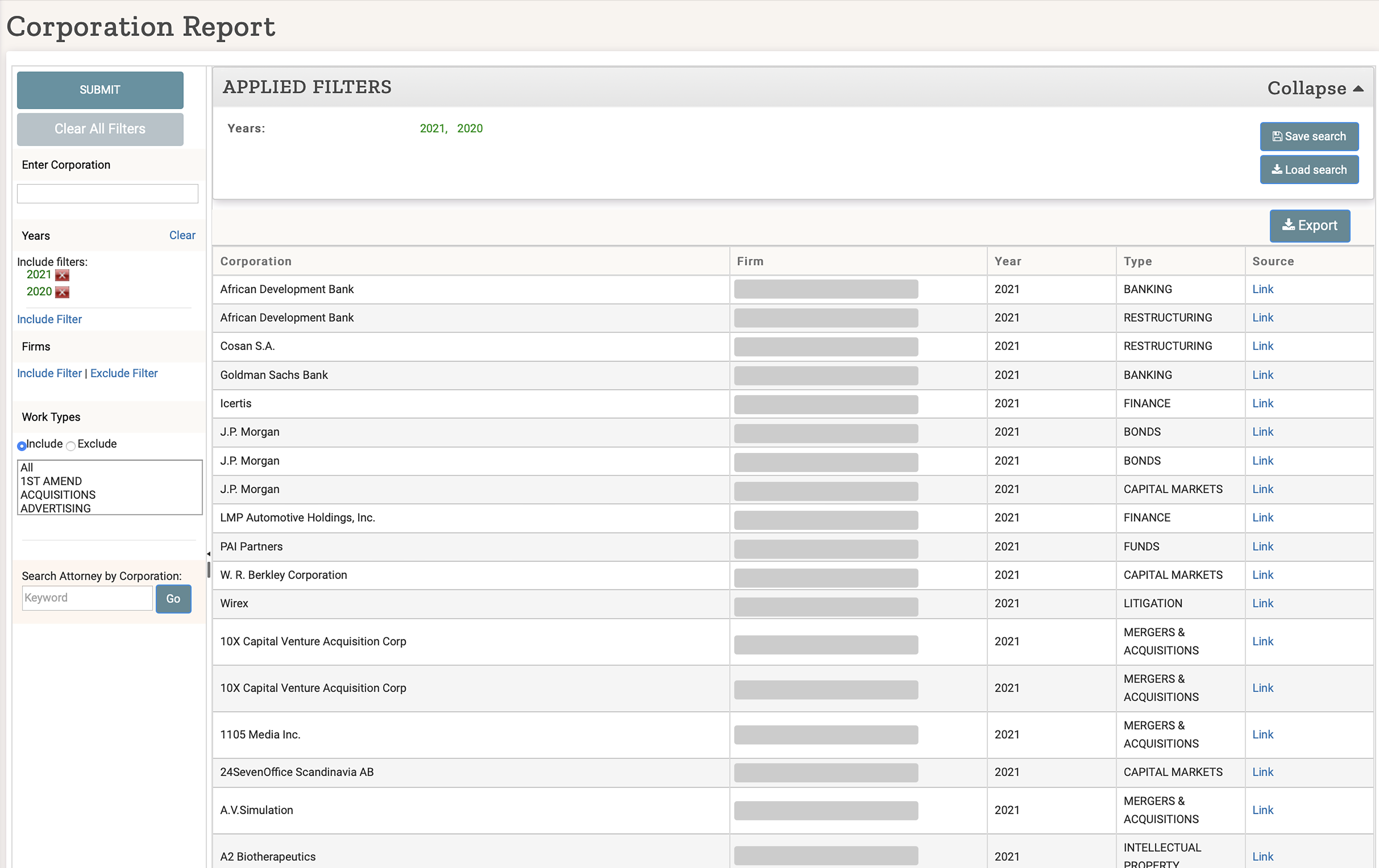This screenshot has width=1379, height=868.
Task: Collapse the Applied Filters panel
Action: tap(1315, 88)
